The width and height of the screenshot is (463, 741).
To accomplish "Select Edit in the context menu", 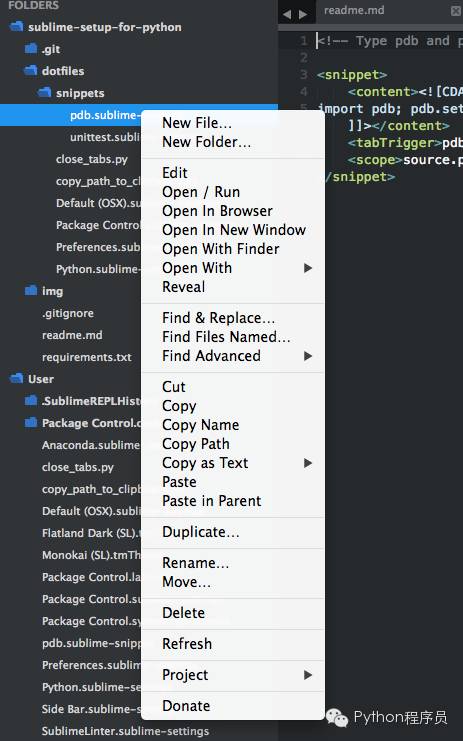I will click(175, 173).
